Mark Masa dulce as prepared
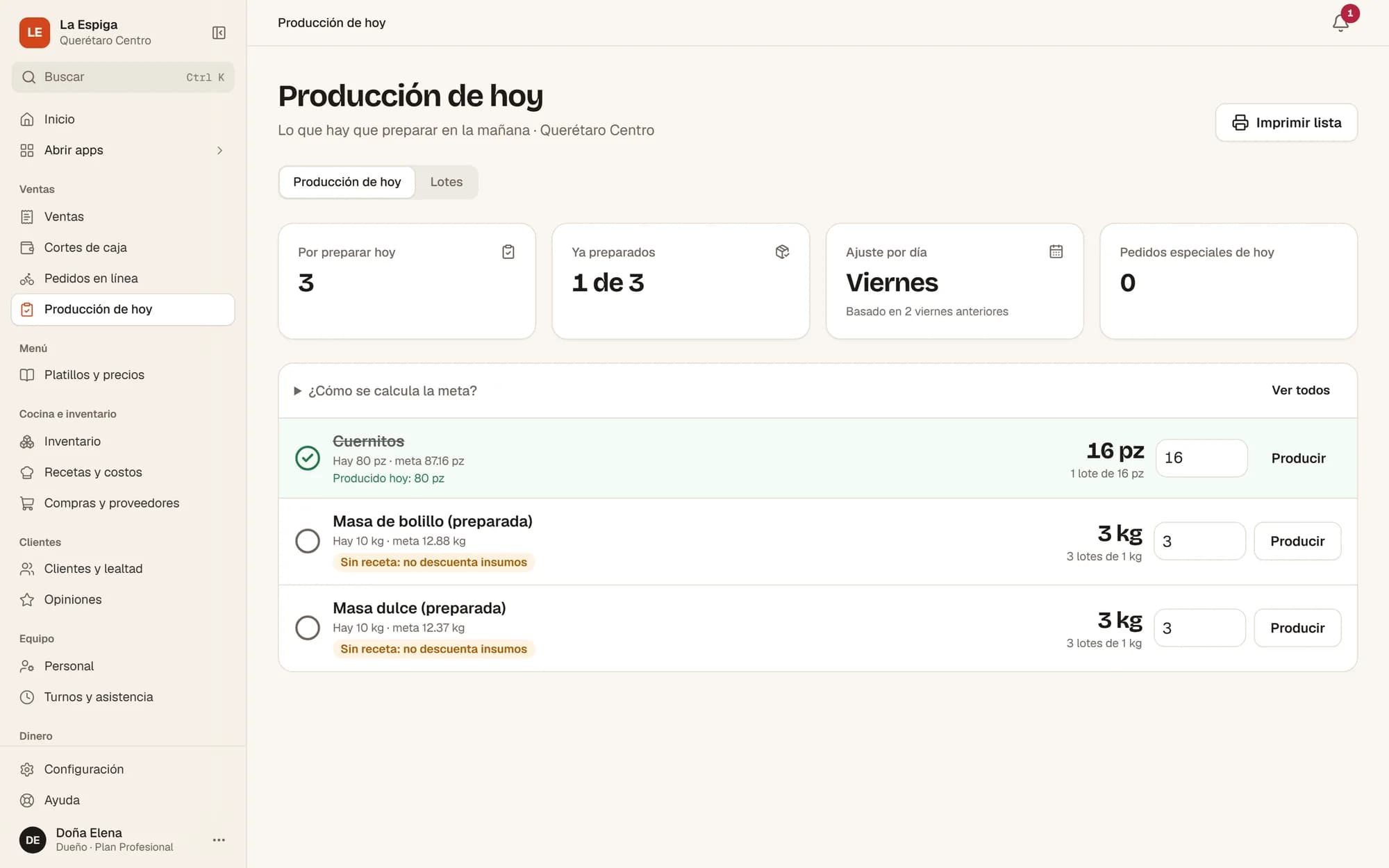 (x=308, y=628)
